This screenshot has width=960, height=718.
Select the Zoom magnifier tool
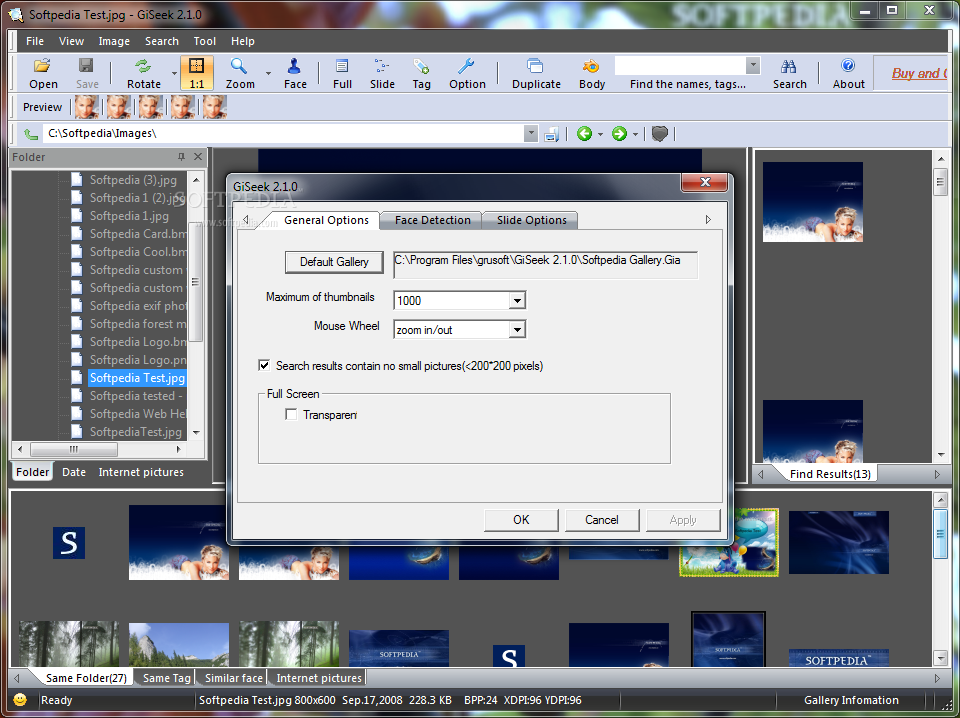coord(239,73)
